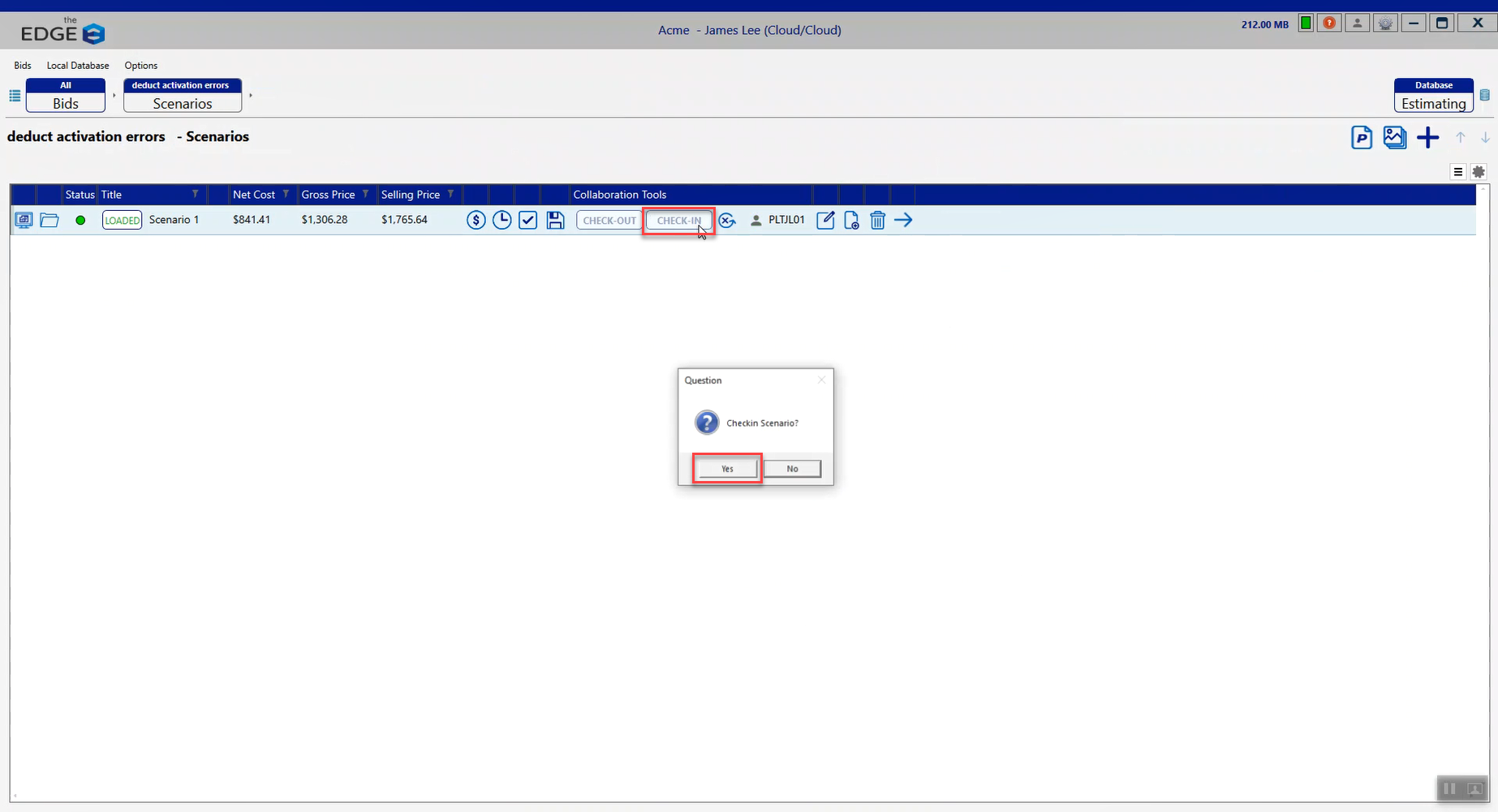This screenshot has height=812, width=1498.
Task: Delete Scenario 1 using trash icon
Action: 877,220
